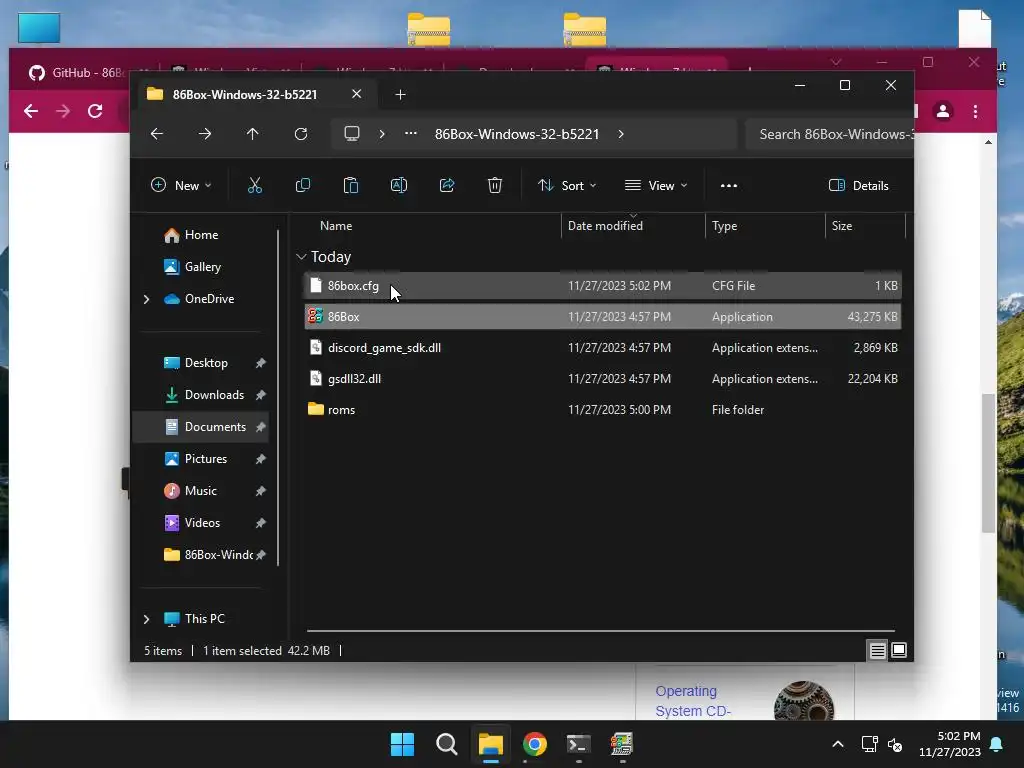Click the Copy icon in toolbar
Image resolution: width=1024 pixels, height=768 pixels.
(x=302, y=185)
